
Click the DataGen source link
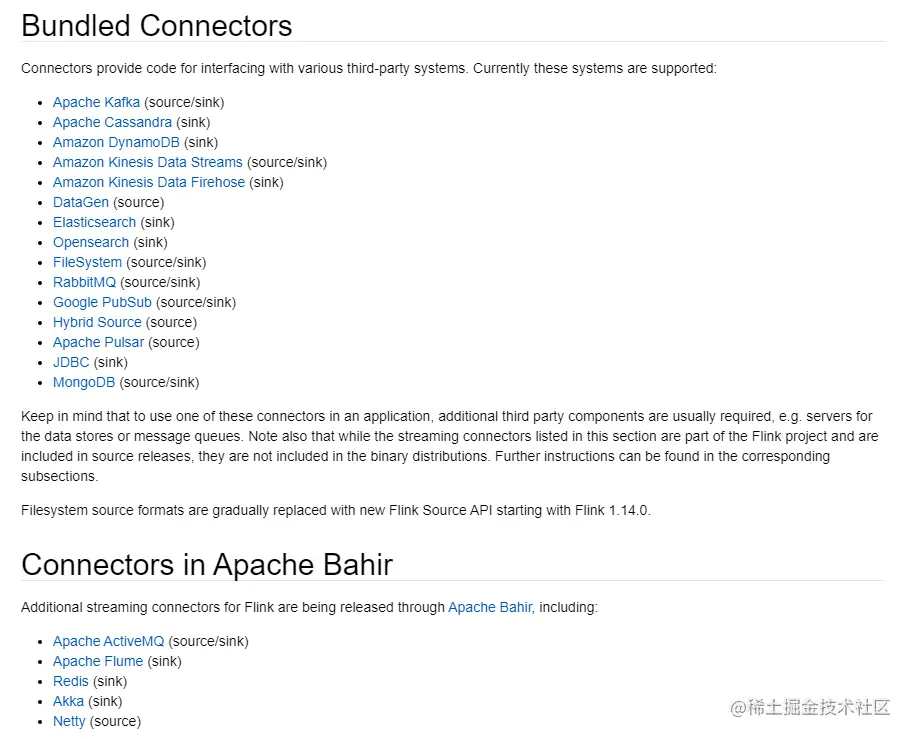click(x=81, y=202)
